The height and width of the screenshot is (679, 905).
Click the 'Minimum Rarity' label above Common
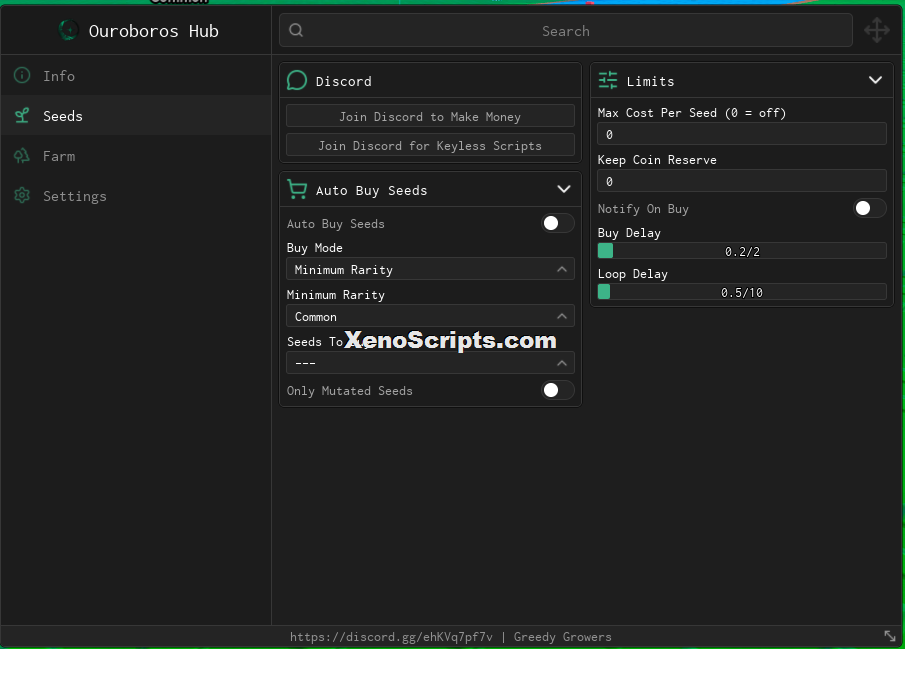coord(335,294)
